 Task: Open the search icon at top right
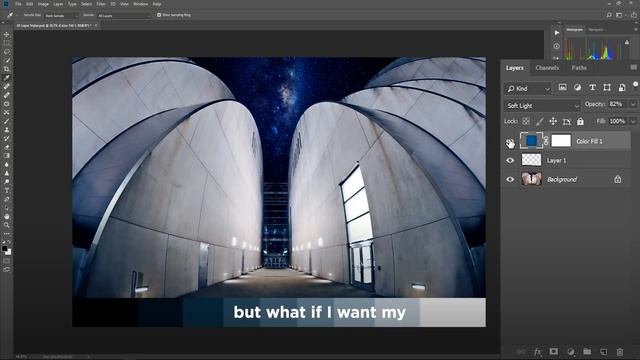click(609, 15)
